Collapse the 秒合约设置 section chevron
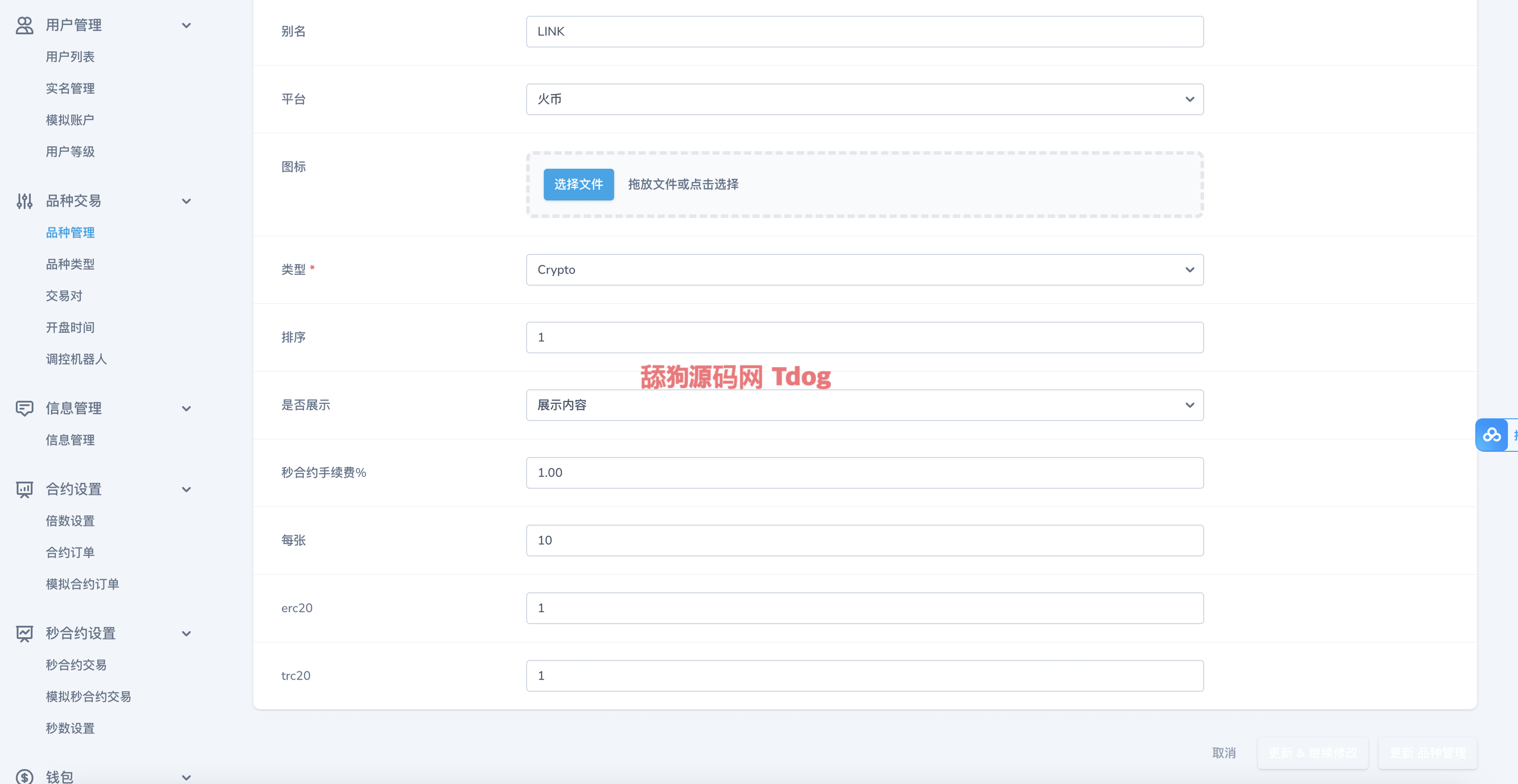Screen dimensions: 1518x784 click(x=186, y=633)
